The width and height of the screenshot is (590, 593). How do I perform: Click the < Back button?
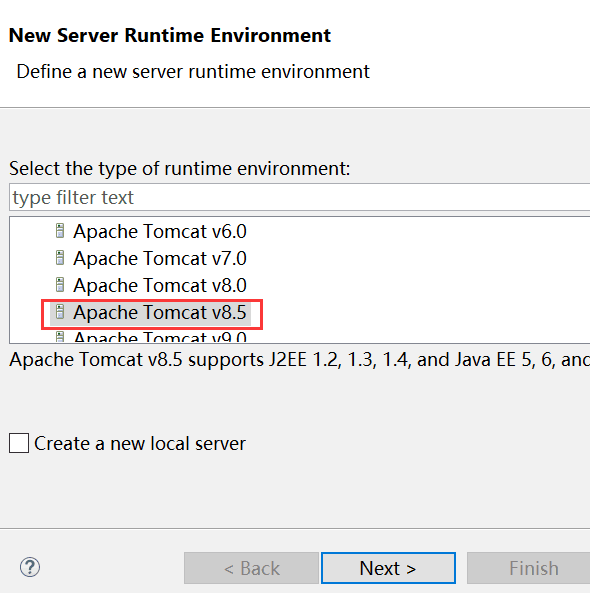coord(252,568)
